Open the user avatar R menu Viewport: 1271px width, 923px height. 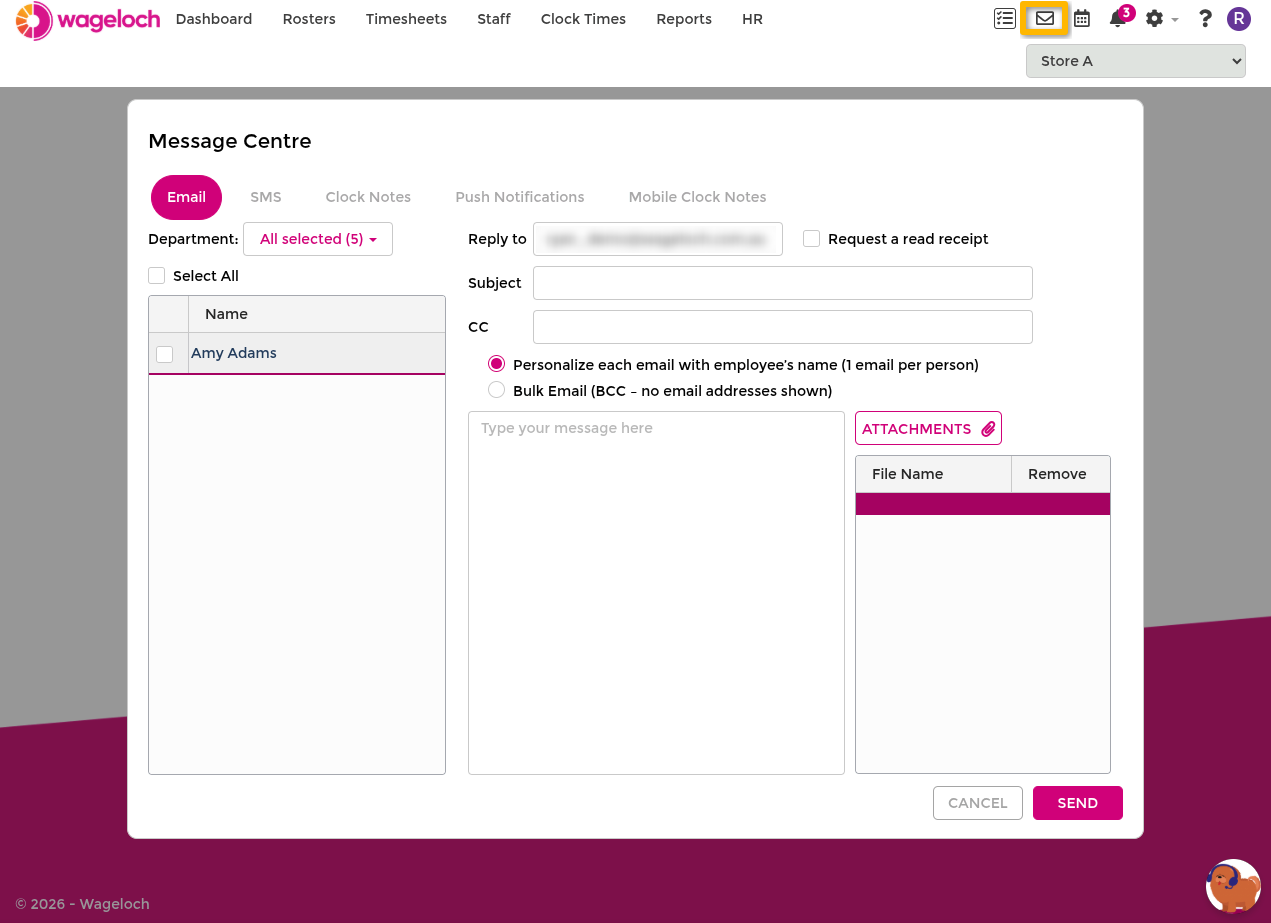point(1239,19)
